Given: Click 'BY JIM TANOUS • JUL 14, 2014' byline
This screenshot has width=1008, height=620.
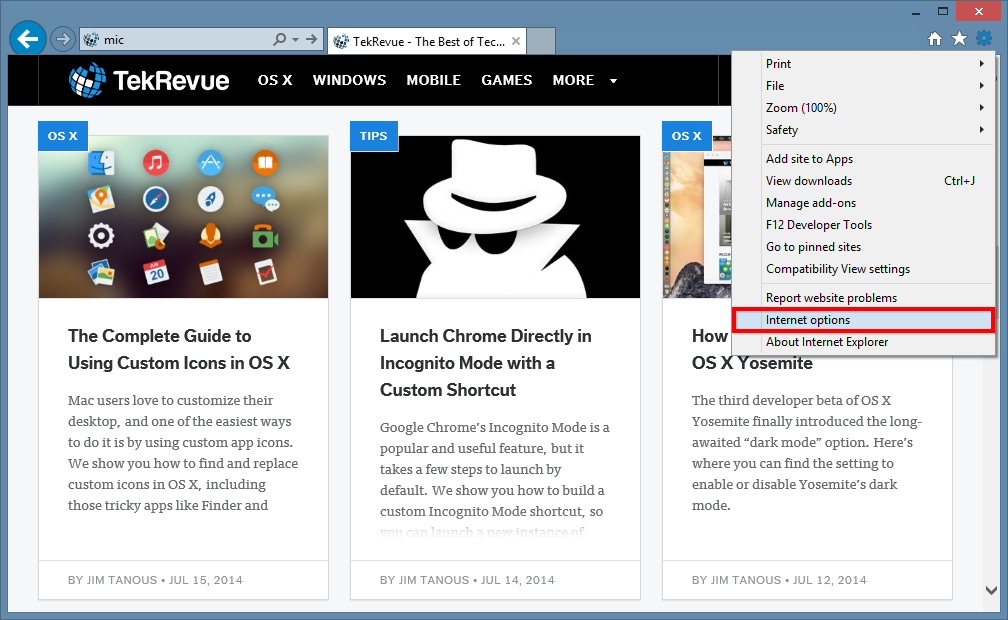Looking at the screenshot, I should point(467,579).
